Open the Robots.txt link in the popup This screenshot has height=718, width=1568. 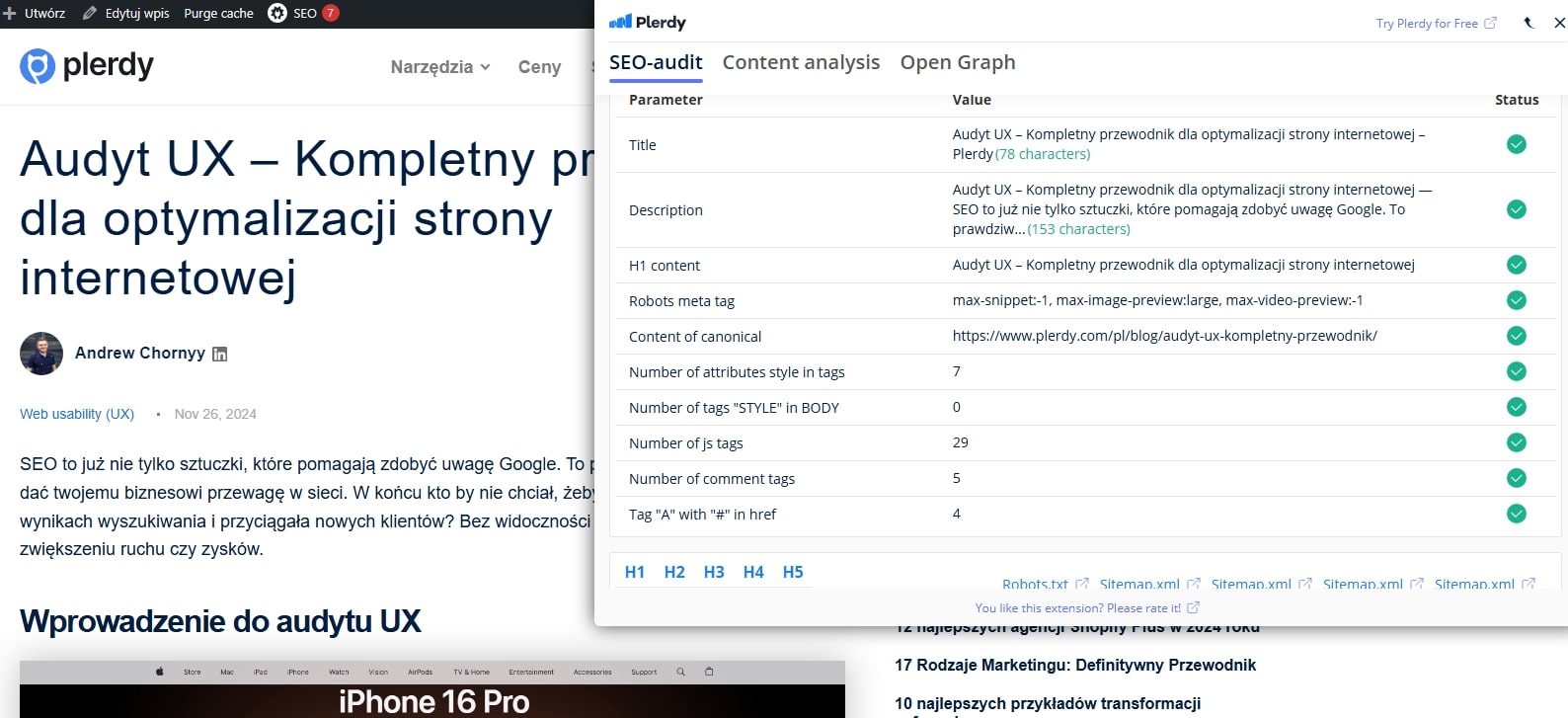click(x=1045, y=583)
